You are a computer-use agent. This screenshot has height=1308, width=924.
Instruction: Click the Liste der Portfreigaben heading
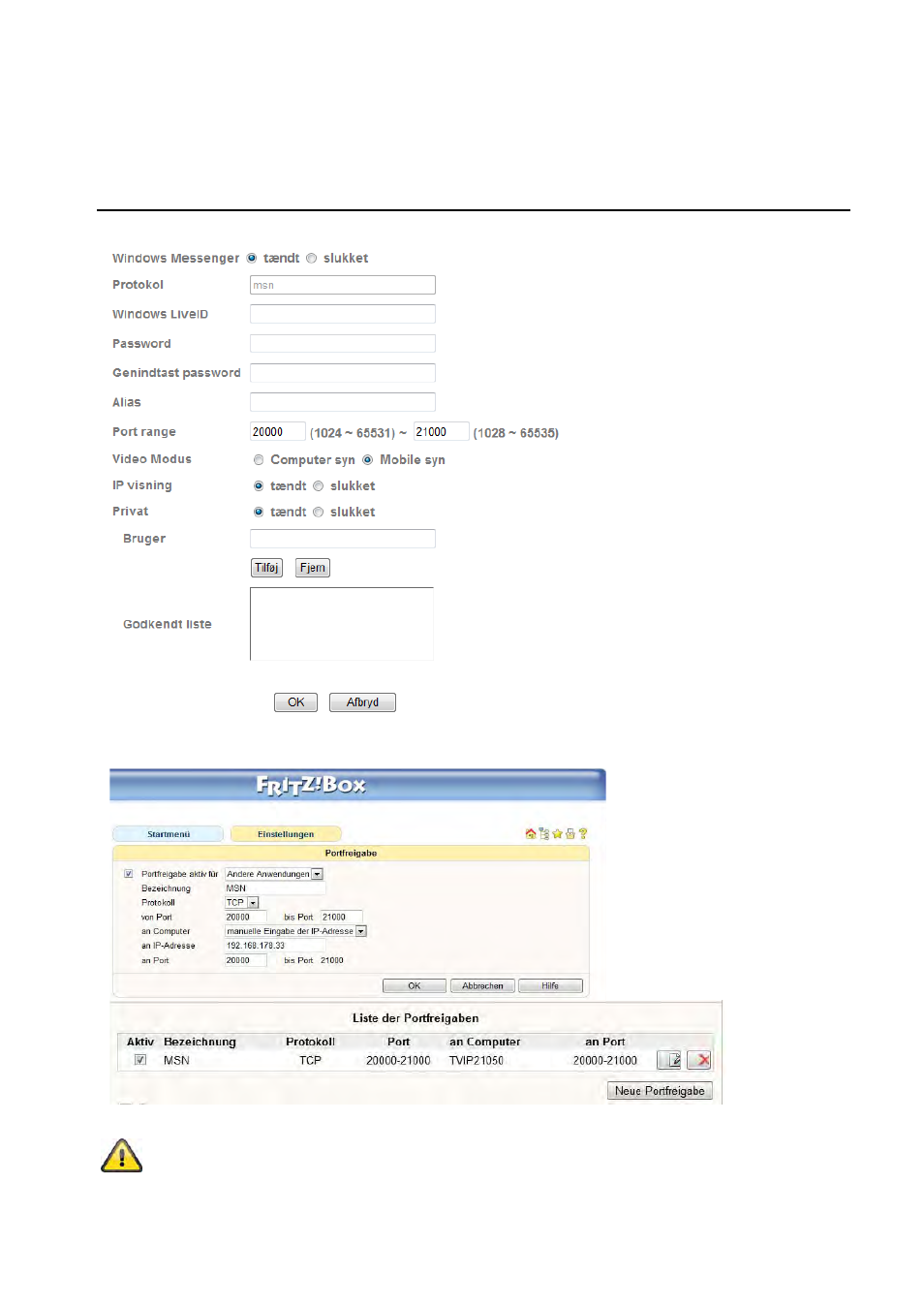416,1018
